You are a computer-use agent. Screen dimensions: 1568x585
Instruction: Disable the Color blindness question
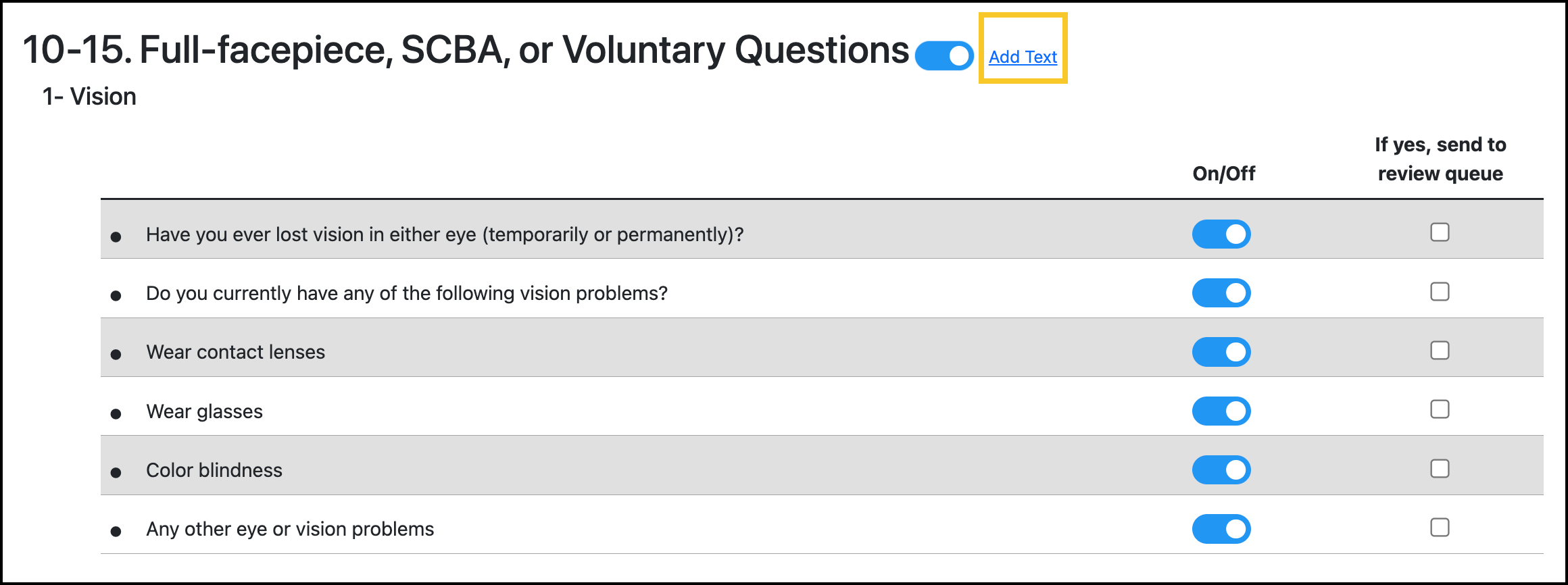(x=1221, y=469)
